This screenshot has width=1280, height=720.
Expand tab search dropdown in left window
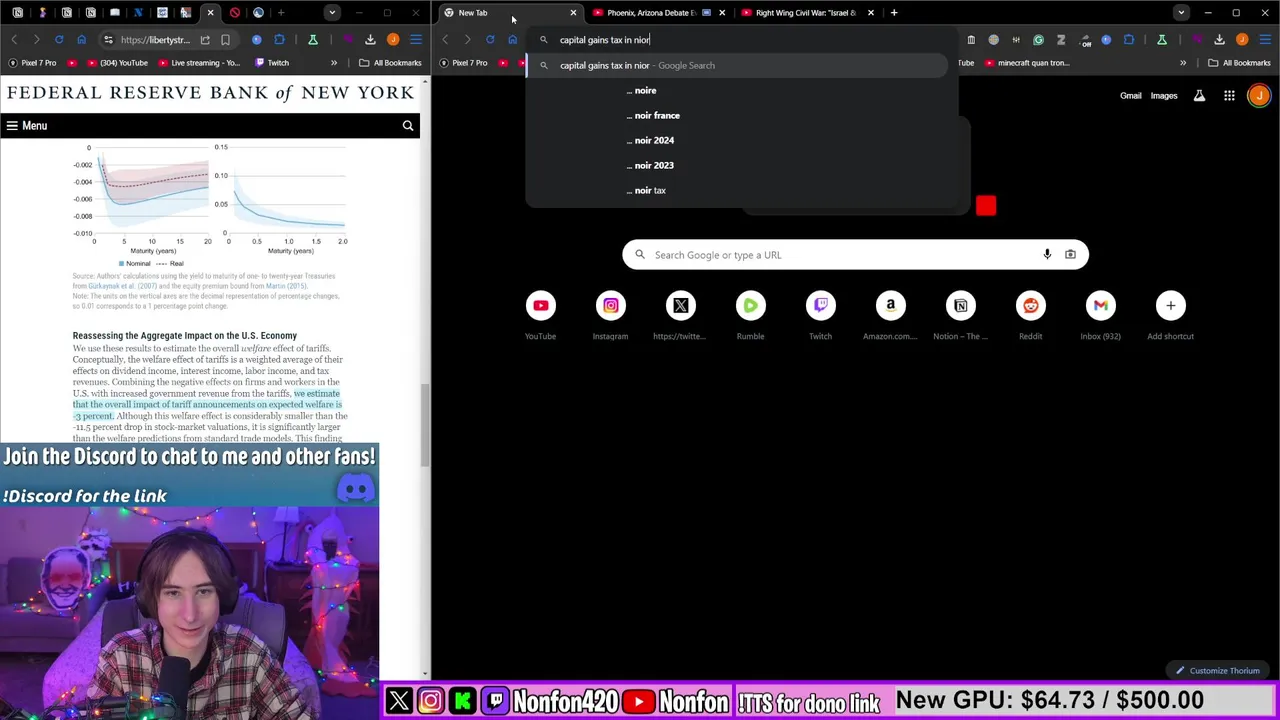point(332,13)
